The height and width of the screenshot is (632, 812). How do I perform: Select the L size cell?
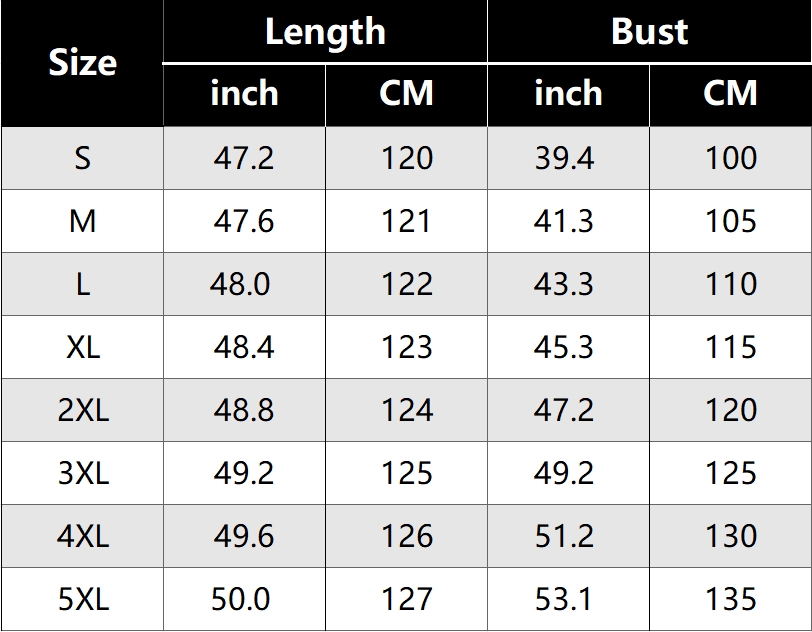point(82,284)
